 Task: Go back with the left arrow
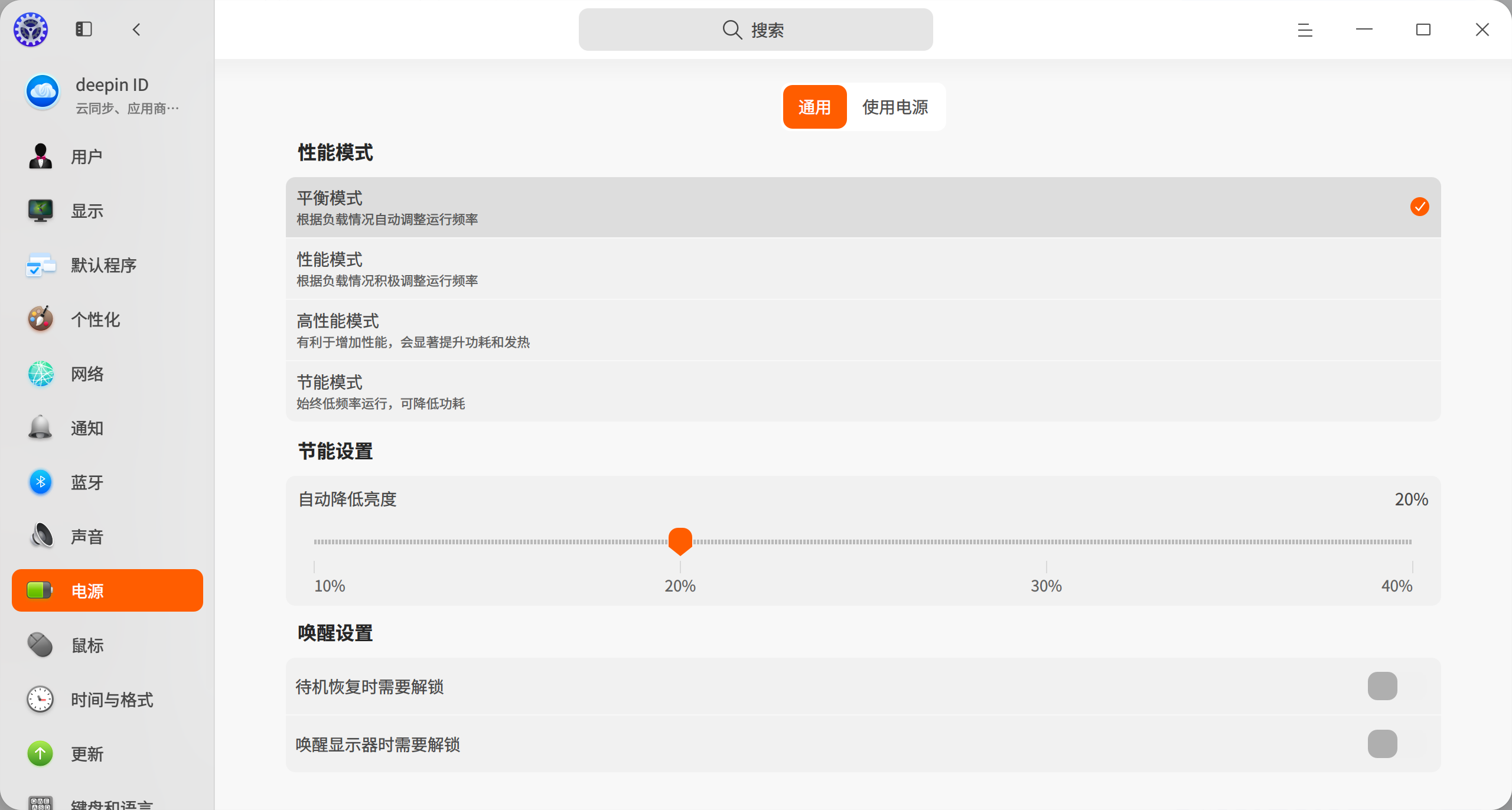tap(136, 30)
